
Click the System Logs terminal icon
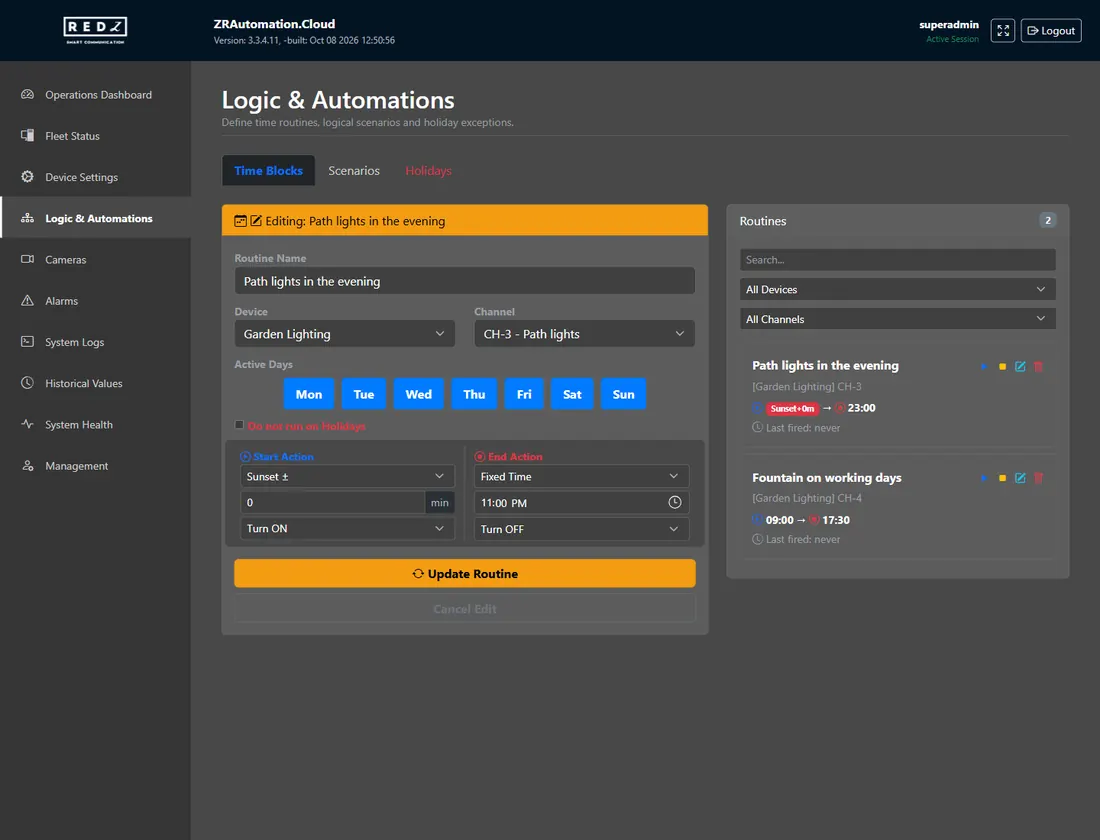coord(27,342)
